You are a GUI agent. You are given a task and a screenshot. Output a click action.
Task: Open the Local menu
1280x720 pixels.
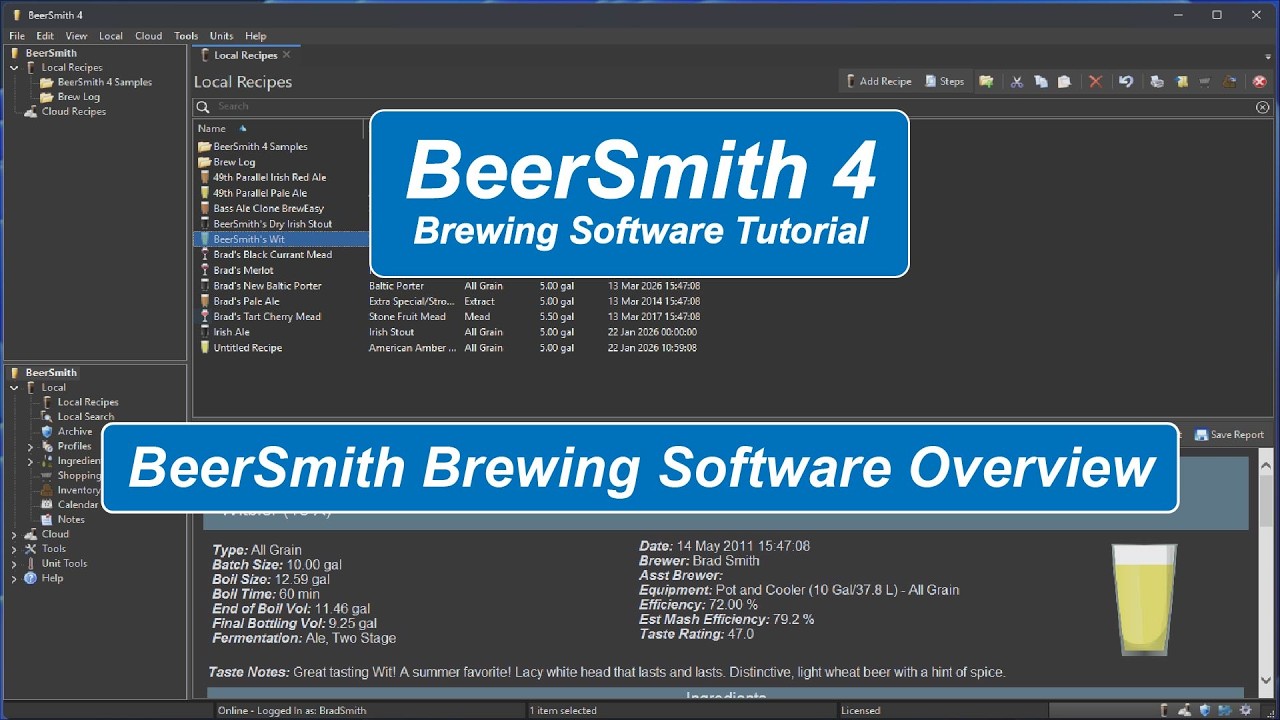[x=111, y=36]
